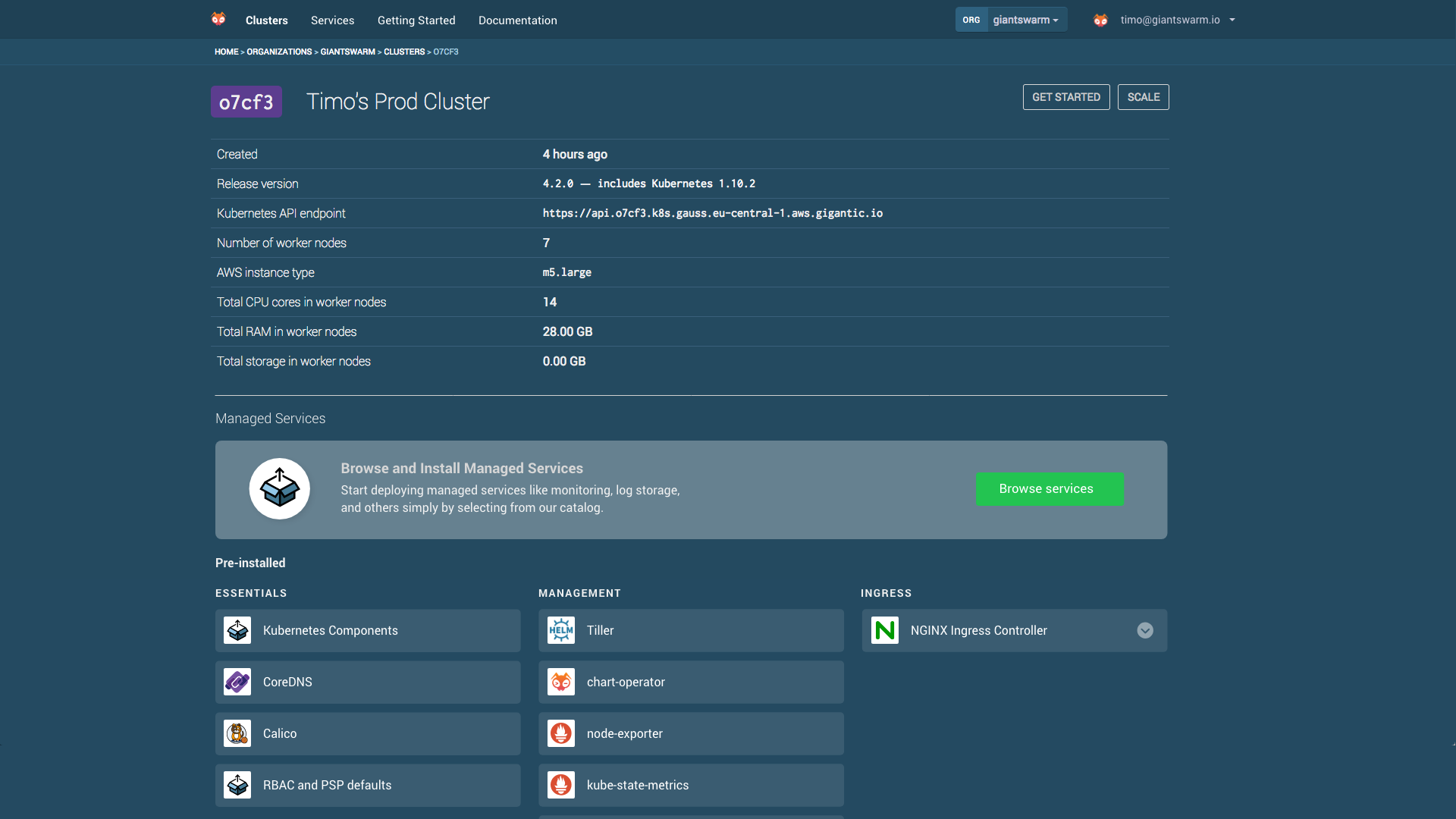Click the GET STARTED button
The image size is (1456, 819).
click(x=1066, y=97)
